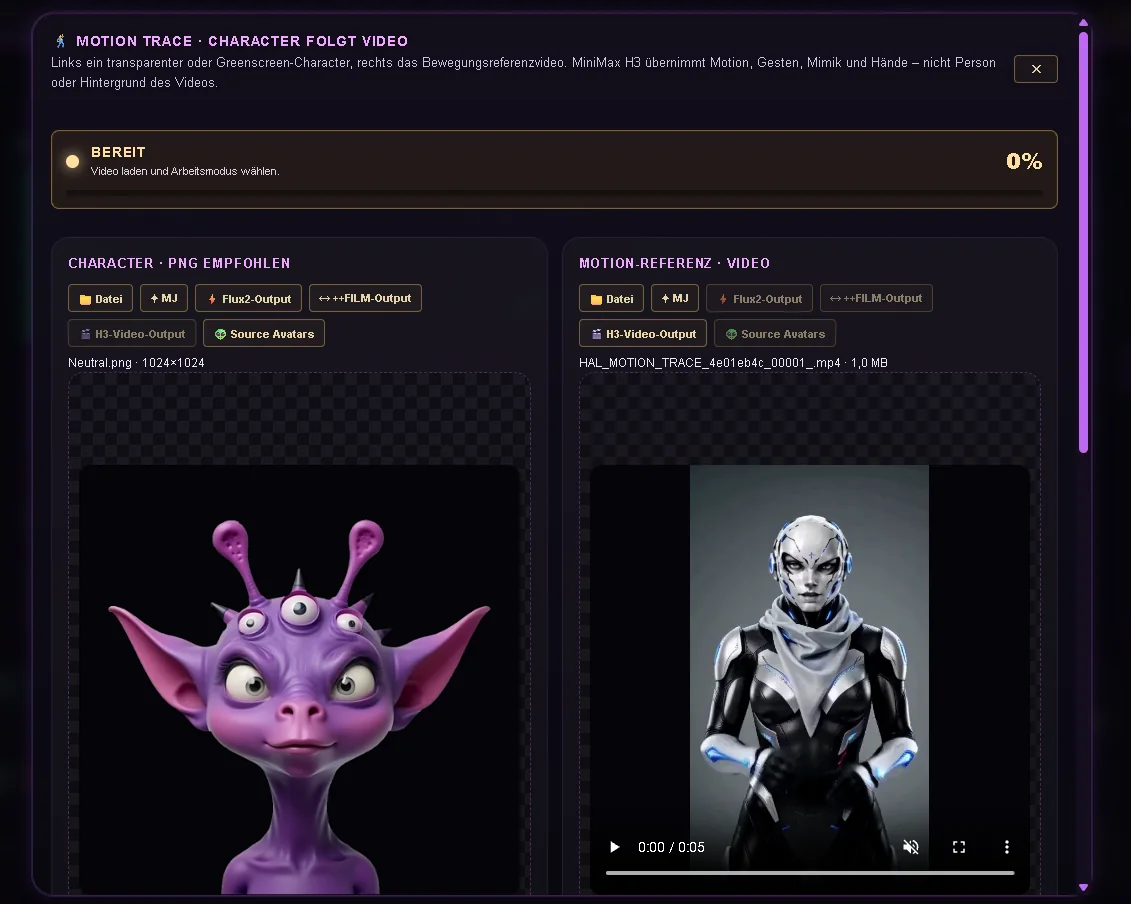
Task: Click the video time 0:00 / 0:05
Action: (672, 847)
